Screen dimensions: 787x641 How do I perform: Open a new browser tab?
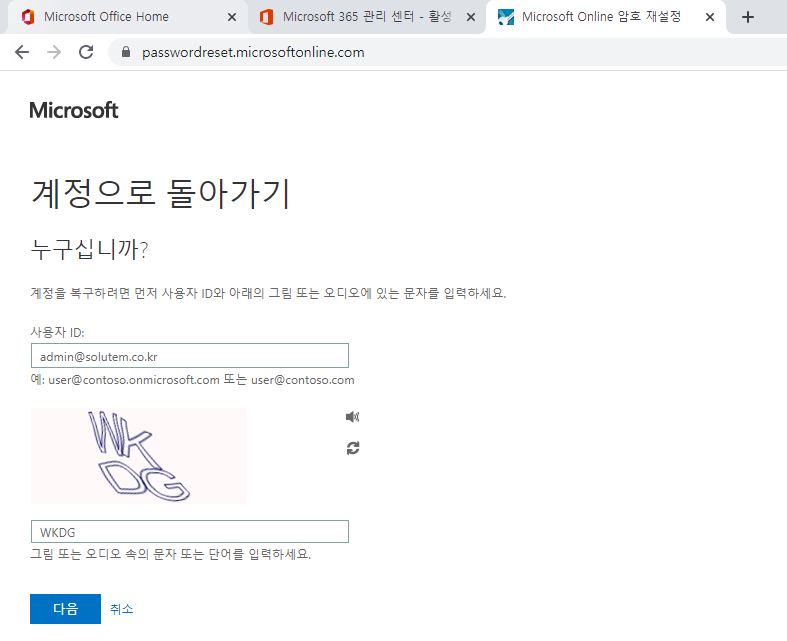coord(748,17)
